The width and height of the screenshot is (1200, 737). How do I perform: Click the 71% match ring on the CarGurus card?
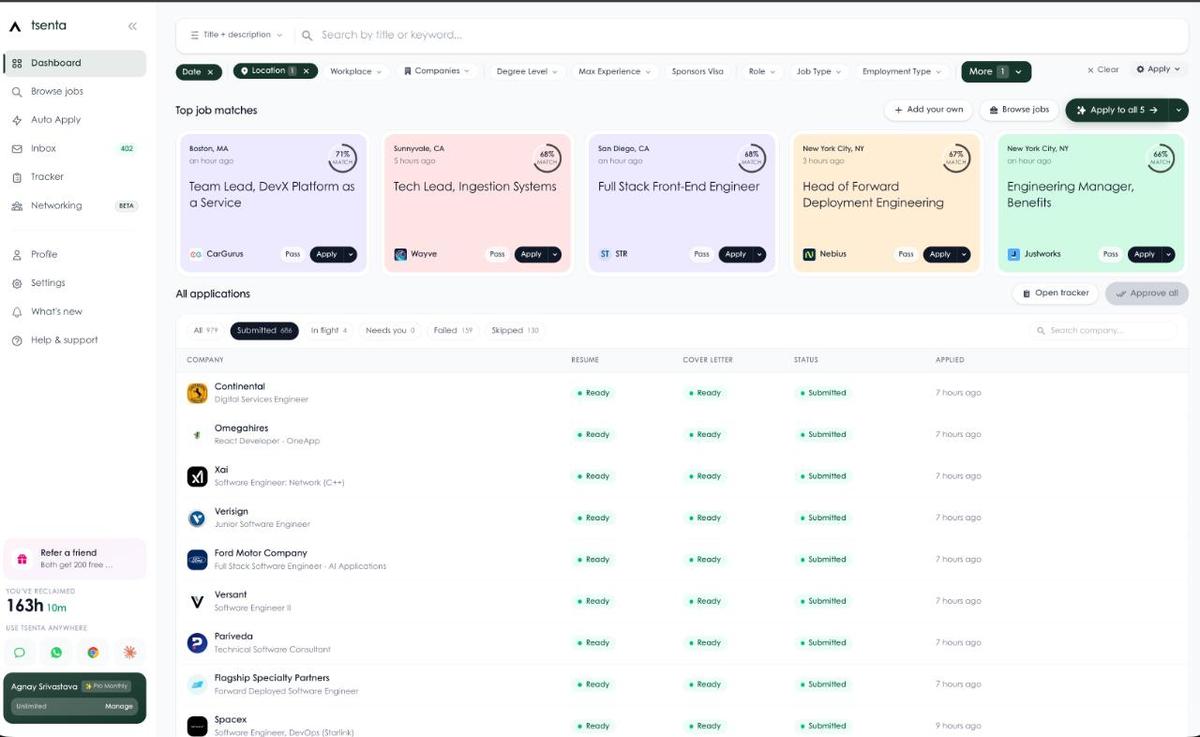click(x=342, y=158)
